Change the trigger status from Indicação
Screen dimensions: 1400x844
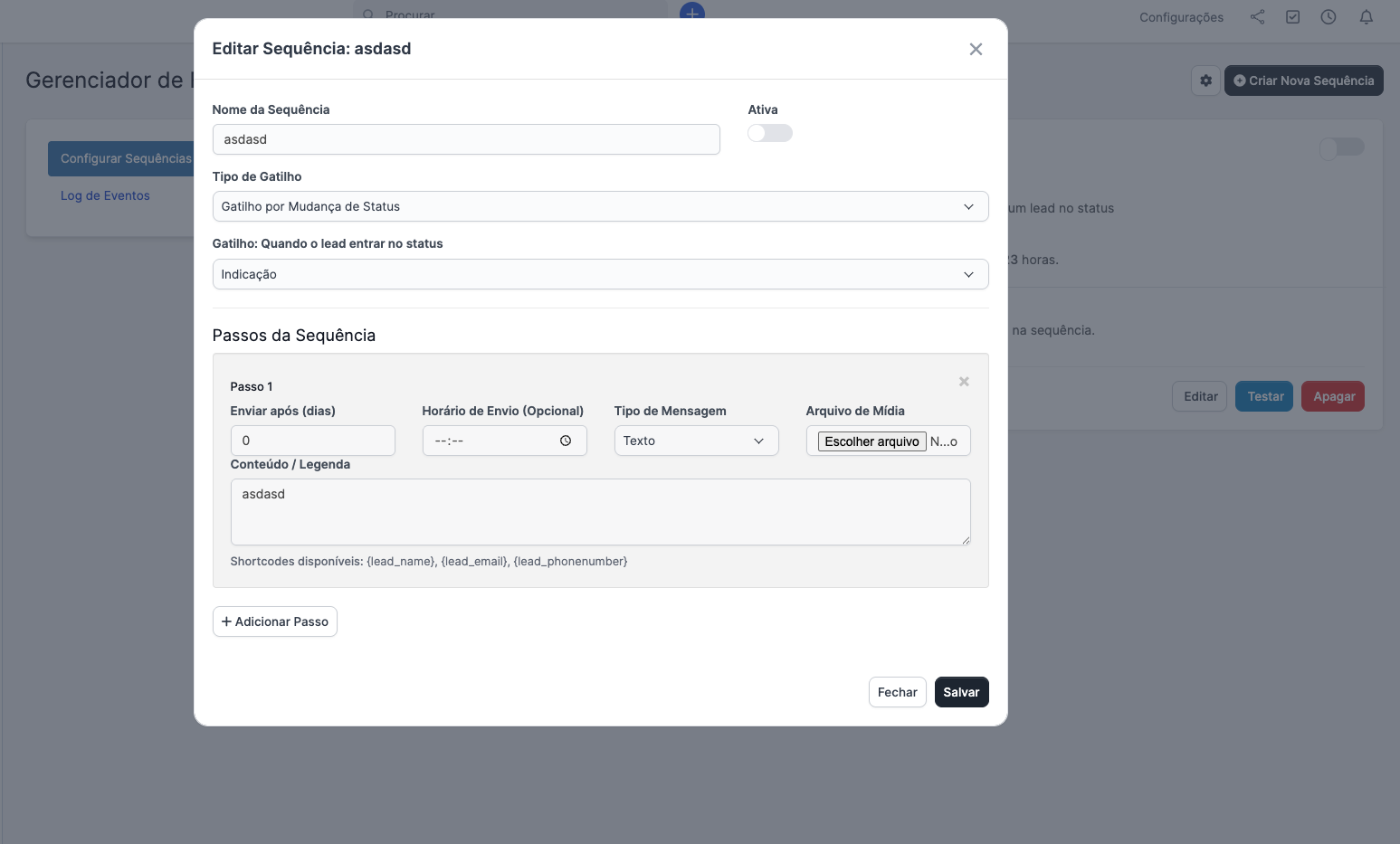tap(600, 274)
